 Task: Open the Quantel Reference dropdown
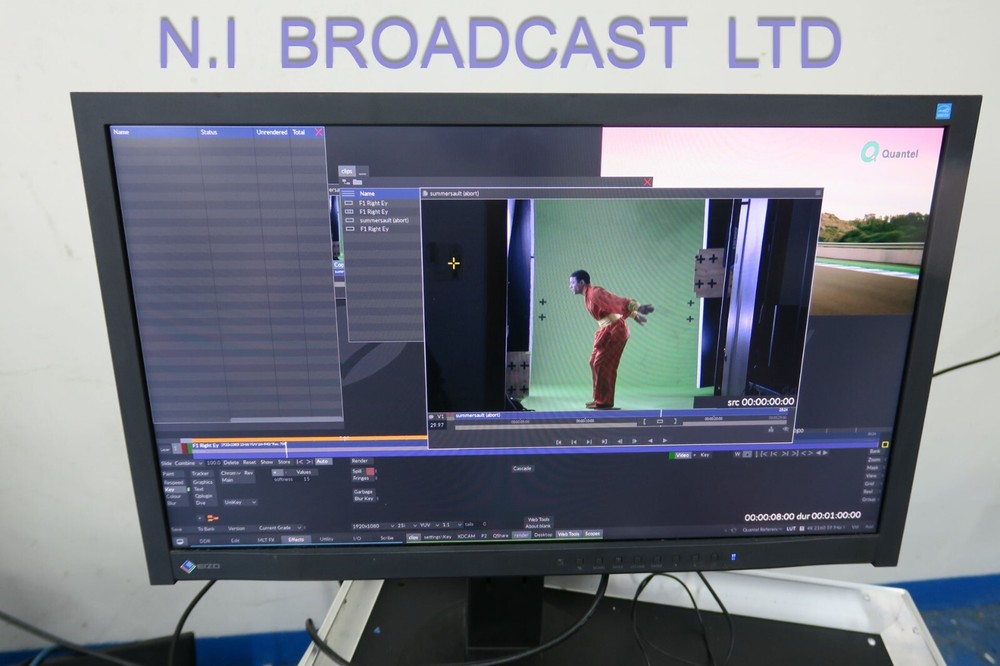tap(763, 529)
